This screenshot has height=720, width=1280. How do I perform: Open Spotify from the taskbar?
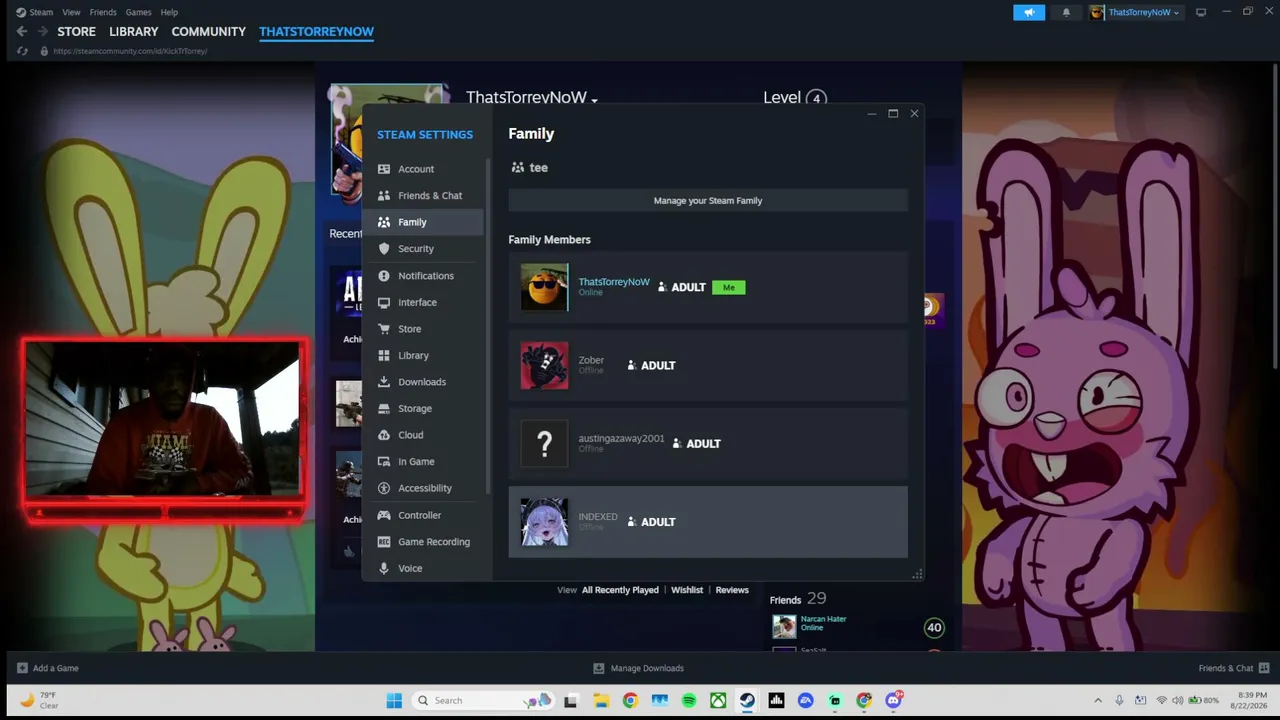(689, 700)
